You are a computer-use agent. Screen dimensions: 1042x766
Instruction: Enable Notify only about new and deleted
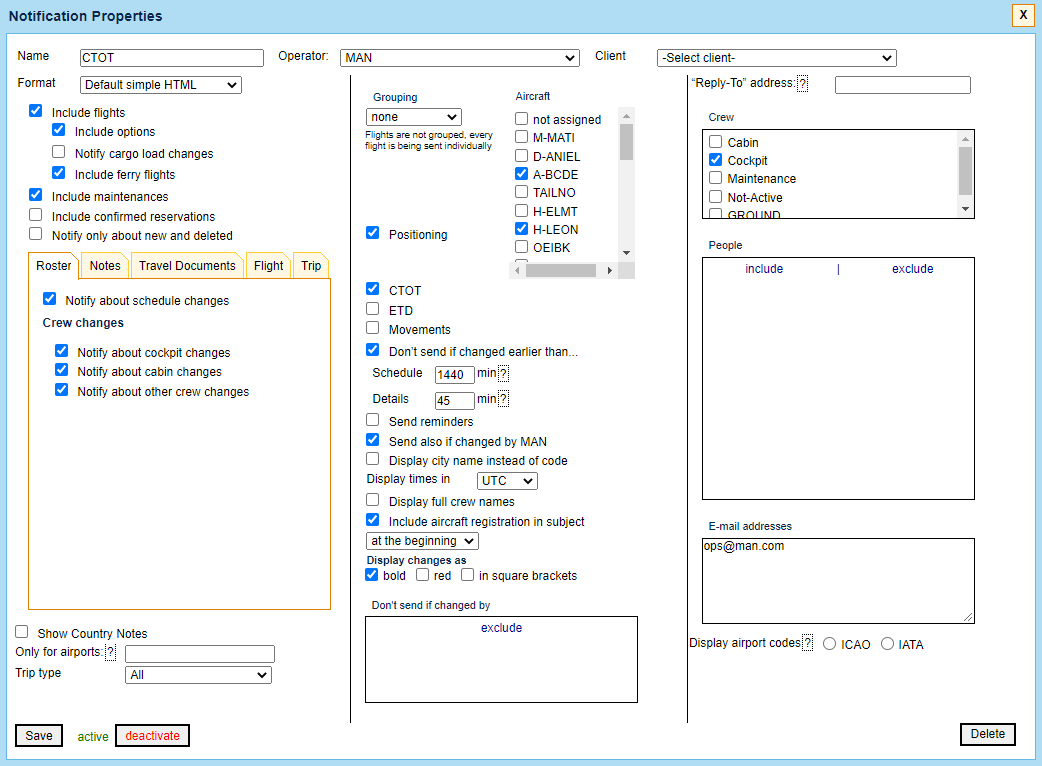36,234
